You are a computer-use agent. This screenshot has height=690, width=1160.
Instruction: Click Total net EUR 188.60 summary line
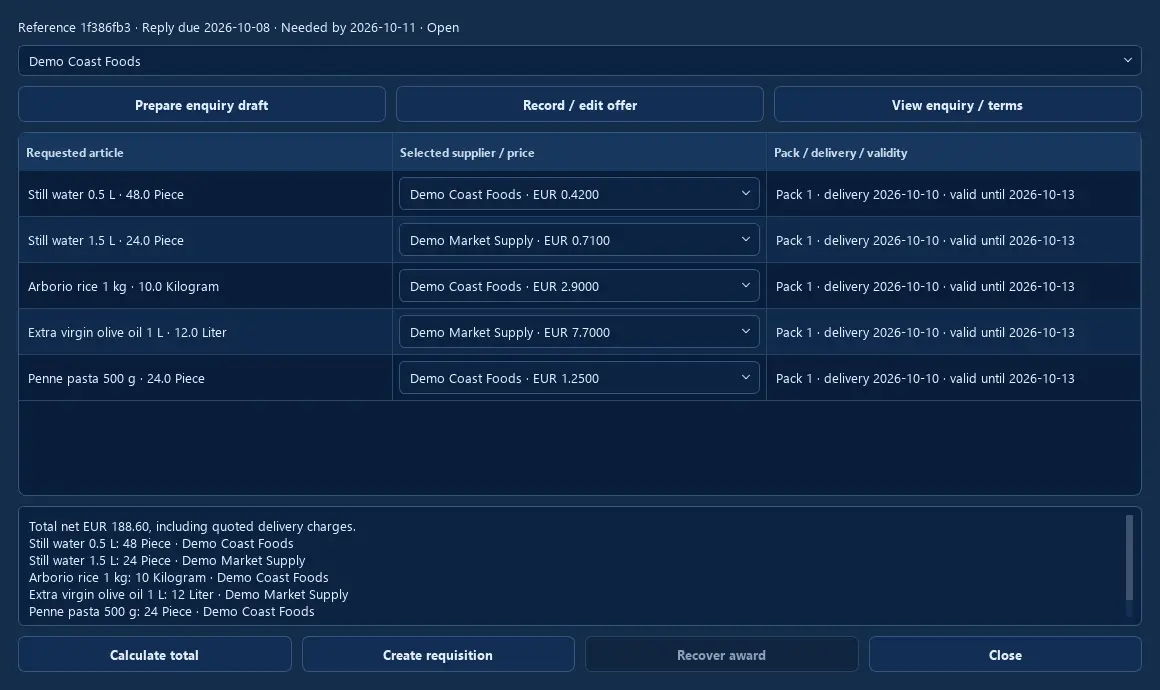coord(192,526)
